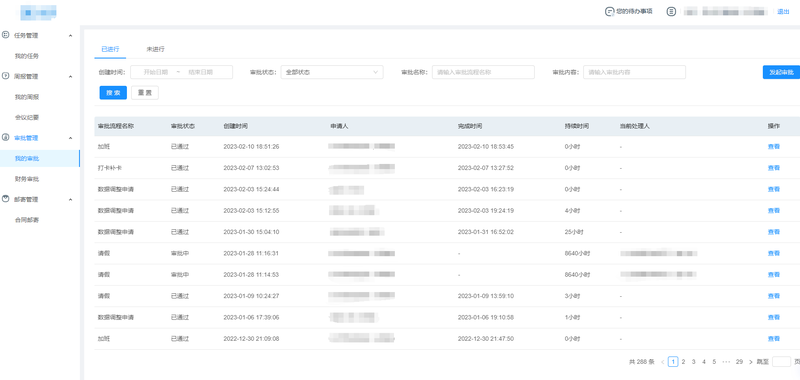Image resolution: width=800 pixels, height=380 pixels.
Task: Click 查看 for 请假 created 2023-01-09
Action: (x=773, y=296)
